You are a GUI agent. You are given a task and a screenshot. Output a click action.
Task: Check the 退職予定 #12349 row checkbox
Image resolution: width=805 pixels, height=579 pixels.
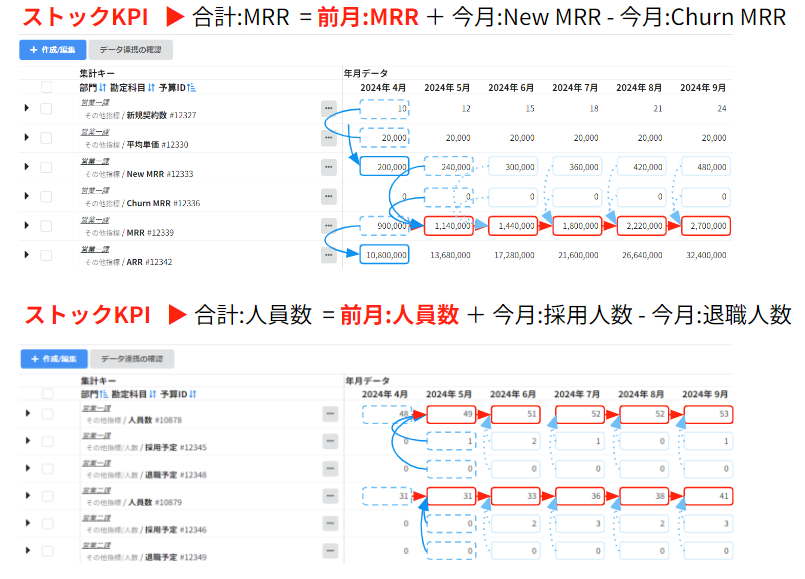coord(48,551)
